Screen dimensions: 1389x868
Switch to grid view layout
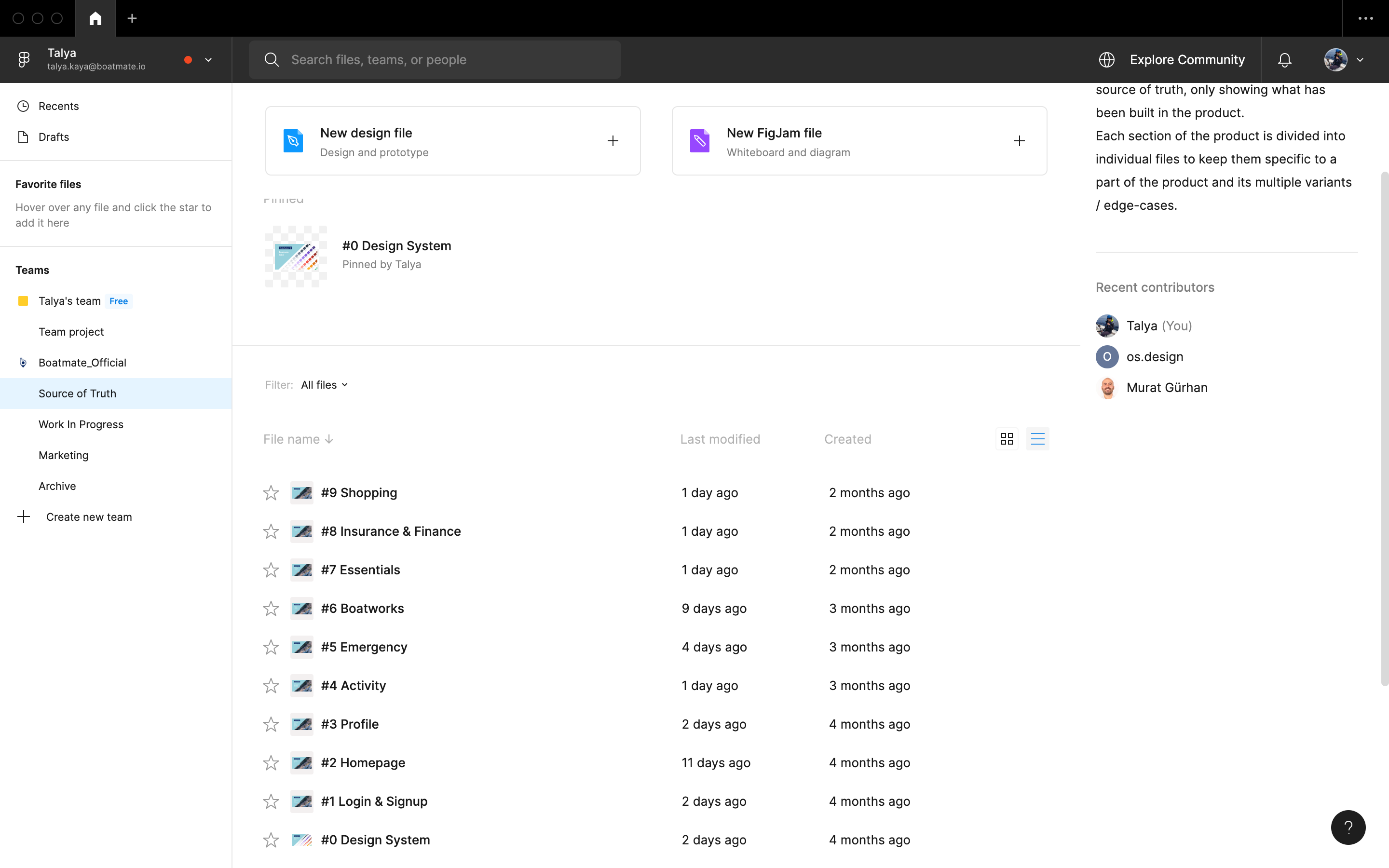click(x=1007, y=439)
